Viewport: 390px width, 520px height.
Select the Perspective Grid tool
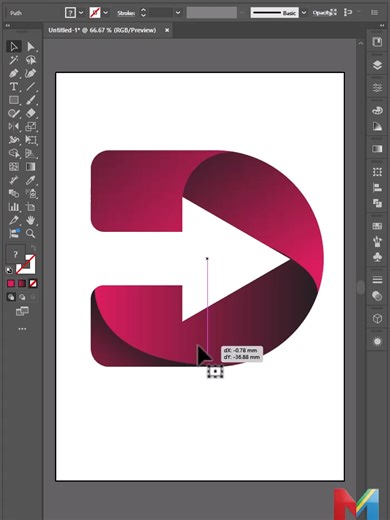point(31,153)
